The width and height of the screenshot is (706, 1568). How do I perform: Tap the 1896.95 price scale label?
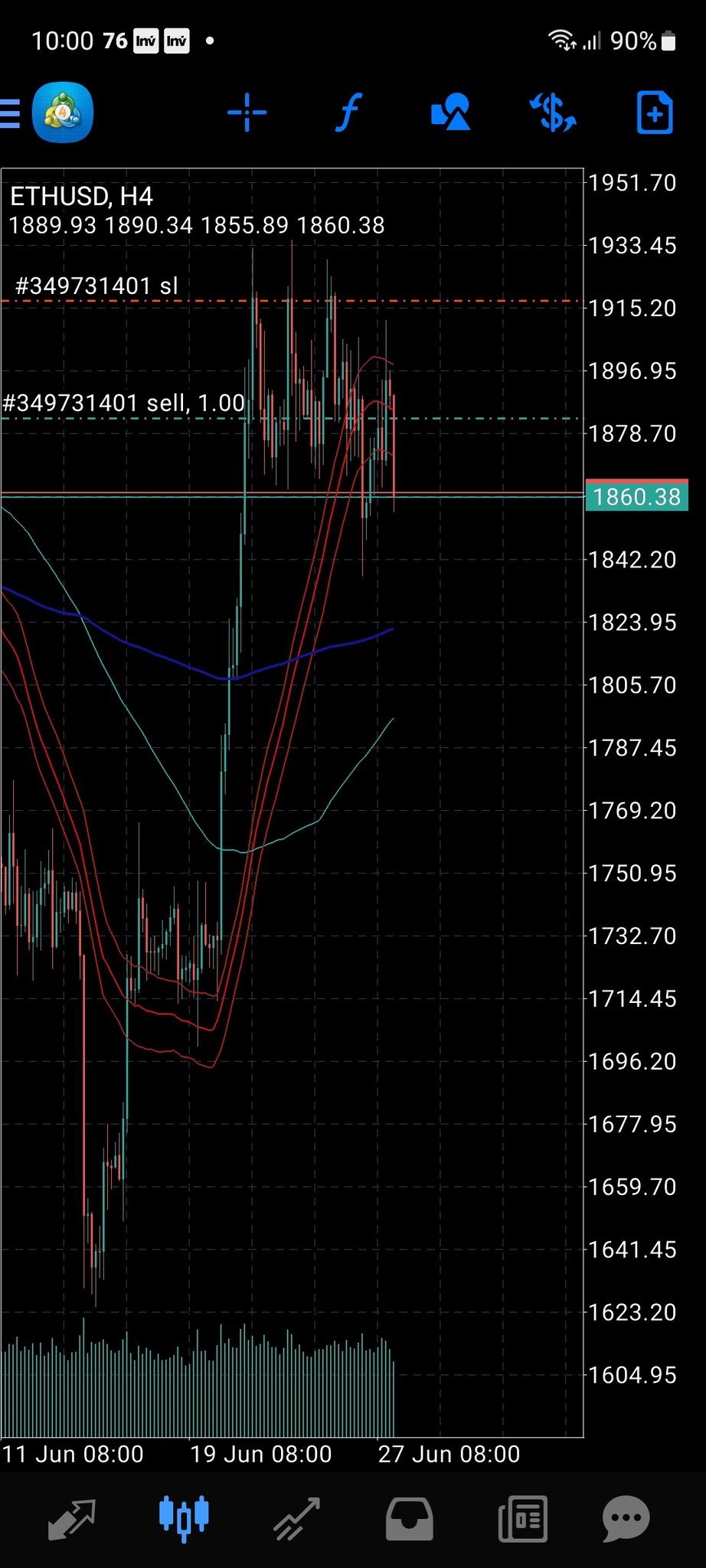coord(632,371)
